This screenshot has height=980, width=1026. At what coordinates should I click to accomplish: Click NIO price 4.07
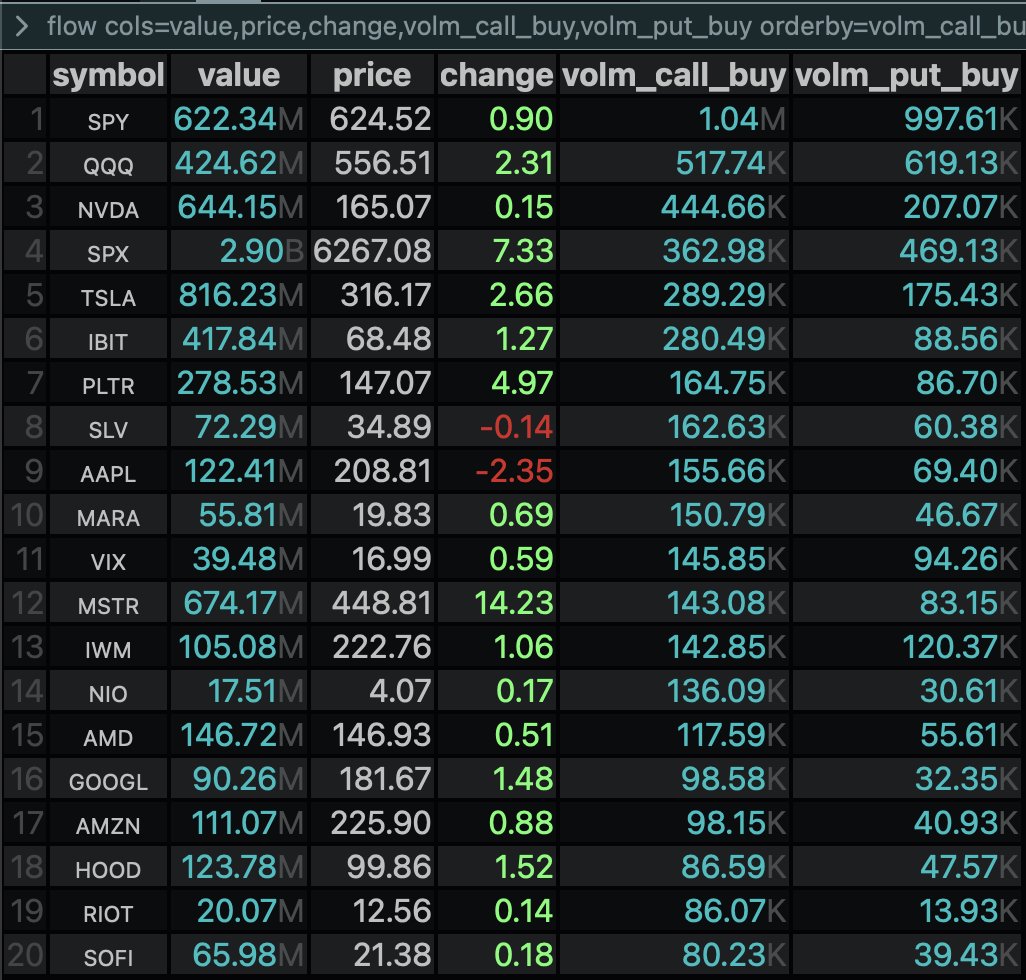(400, 691)
